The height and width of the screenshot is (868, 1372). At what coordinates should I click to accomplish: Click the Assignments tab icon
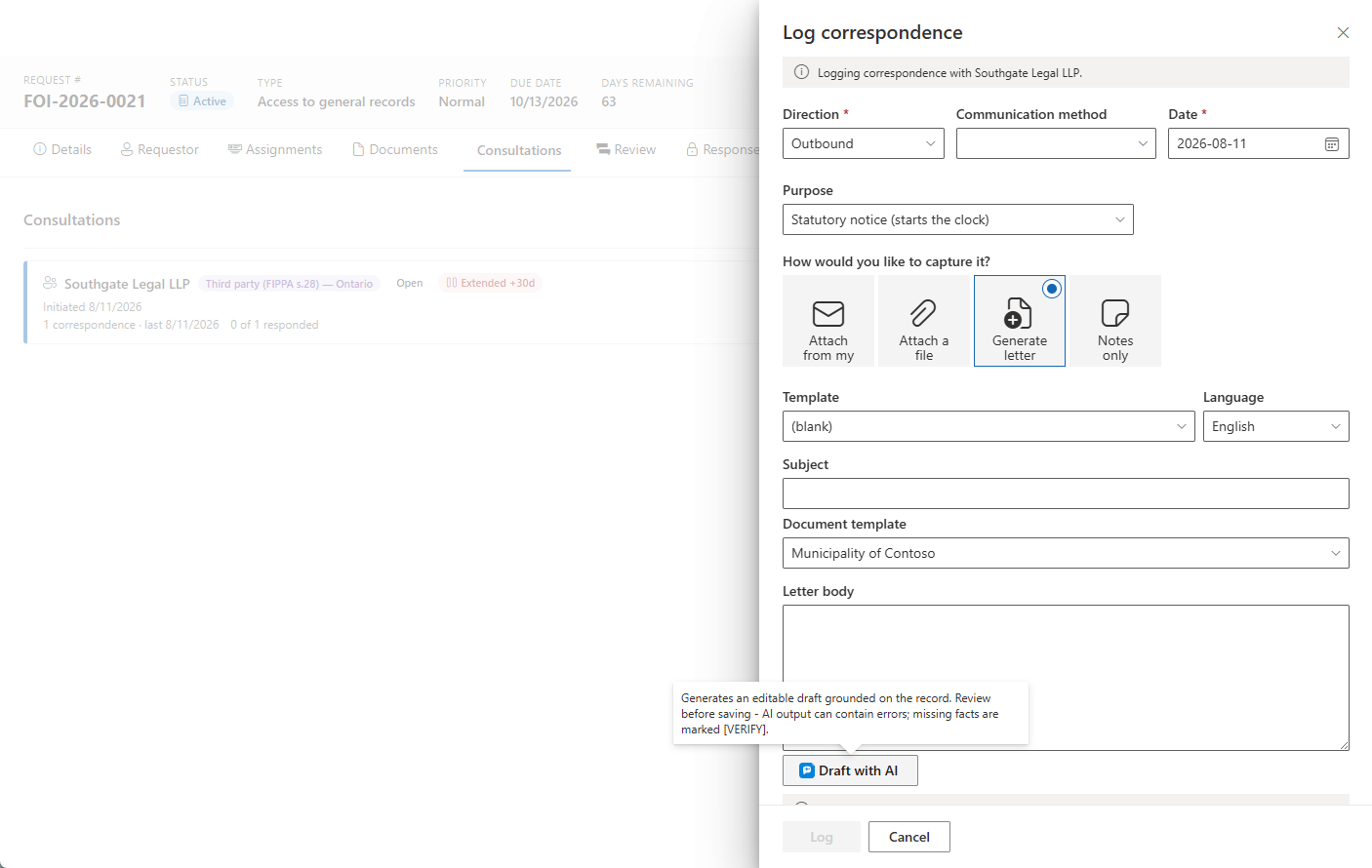click(x=234, y=149)
